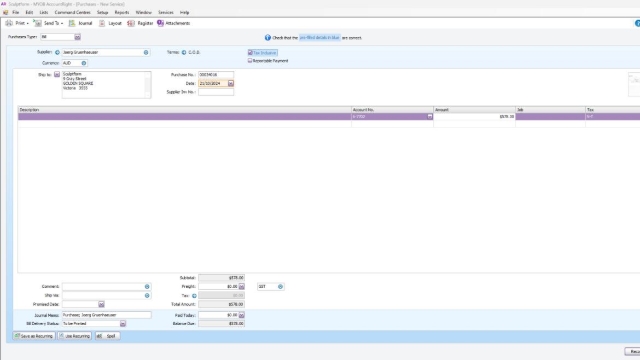Click the Terms zoom arrow icon
Screen dimensions: 640x360
coord(184,52)
